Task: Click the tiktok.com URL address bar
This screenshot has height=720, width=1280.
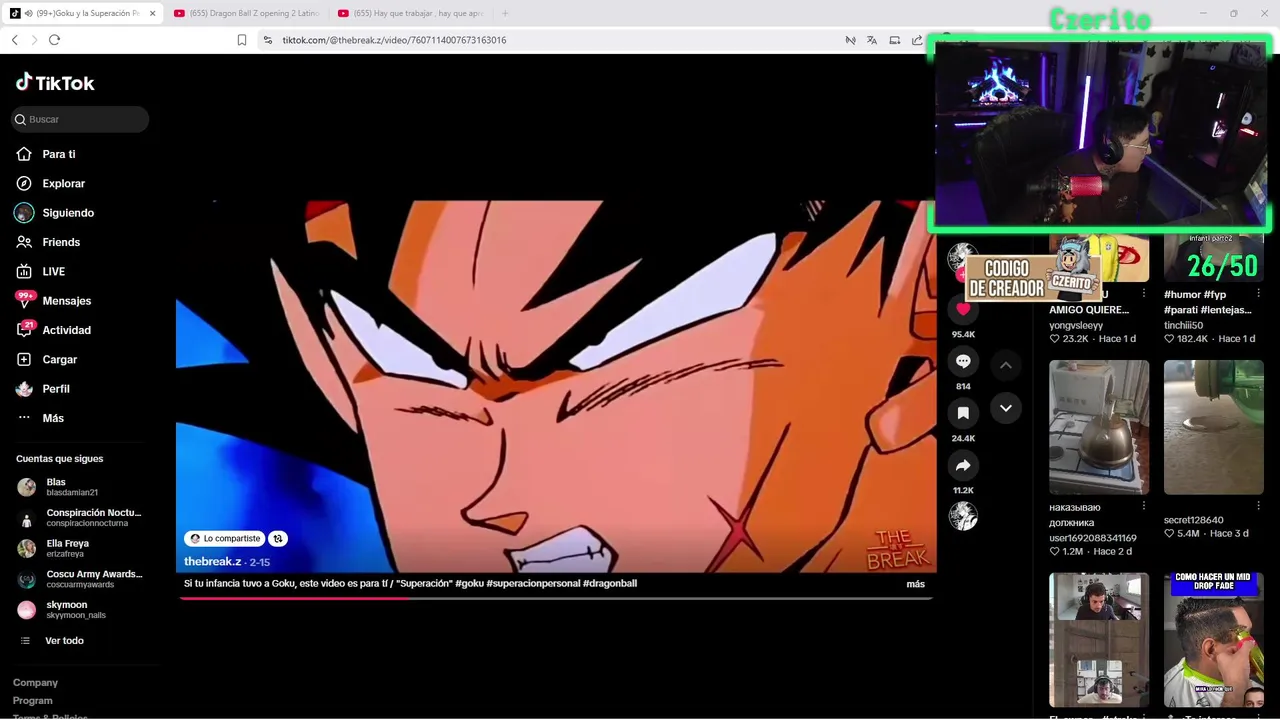Action: pos(550,40)
